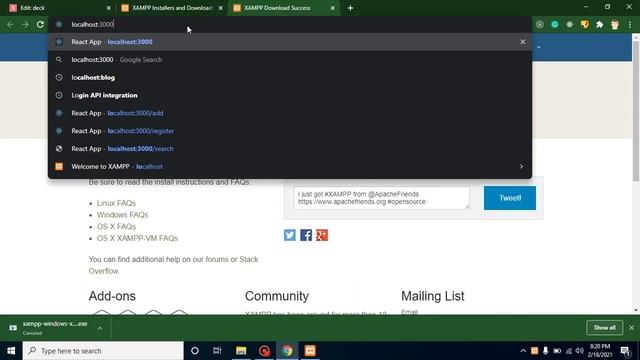Click the page vertical scrollbar
The image size is (640, 360).
636,110
